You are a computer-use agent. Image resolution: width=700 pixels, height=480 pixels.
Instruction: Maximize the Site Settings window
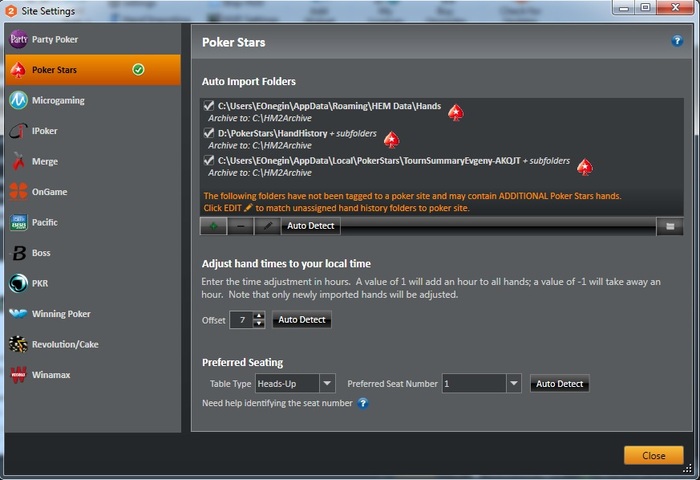point(646,8)
